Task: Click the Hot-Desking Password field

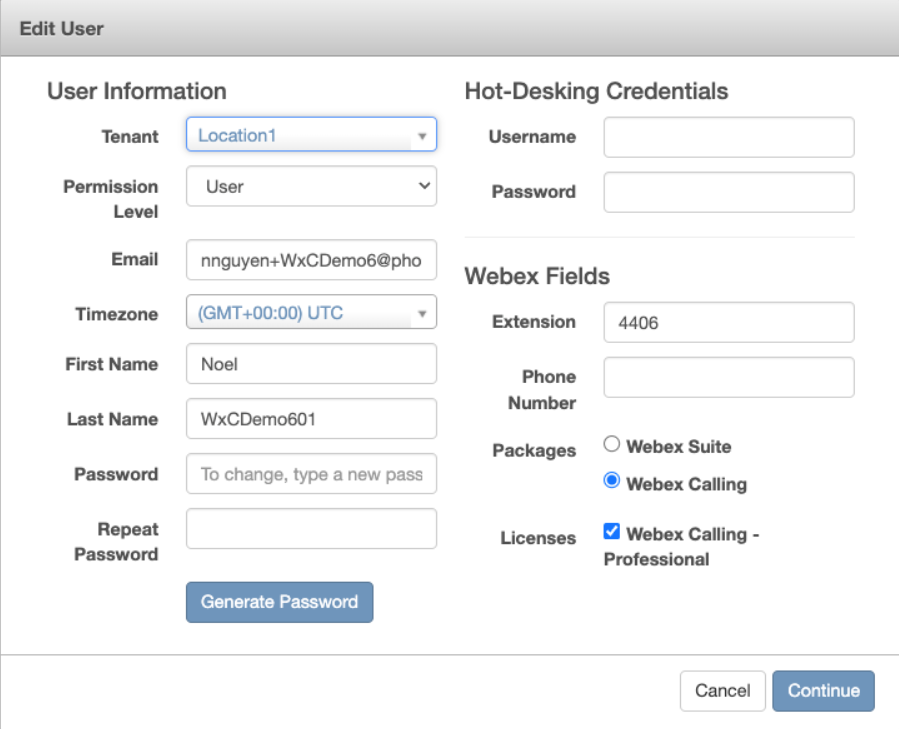Action: tap(729, 192)
